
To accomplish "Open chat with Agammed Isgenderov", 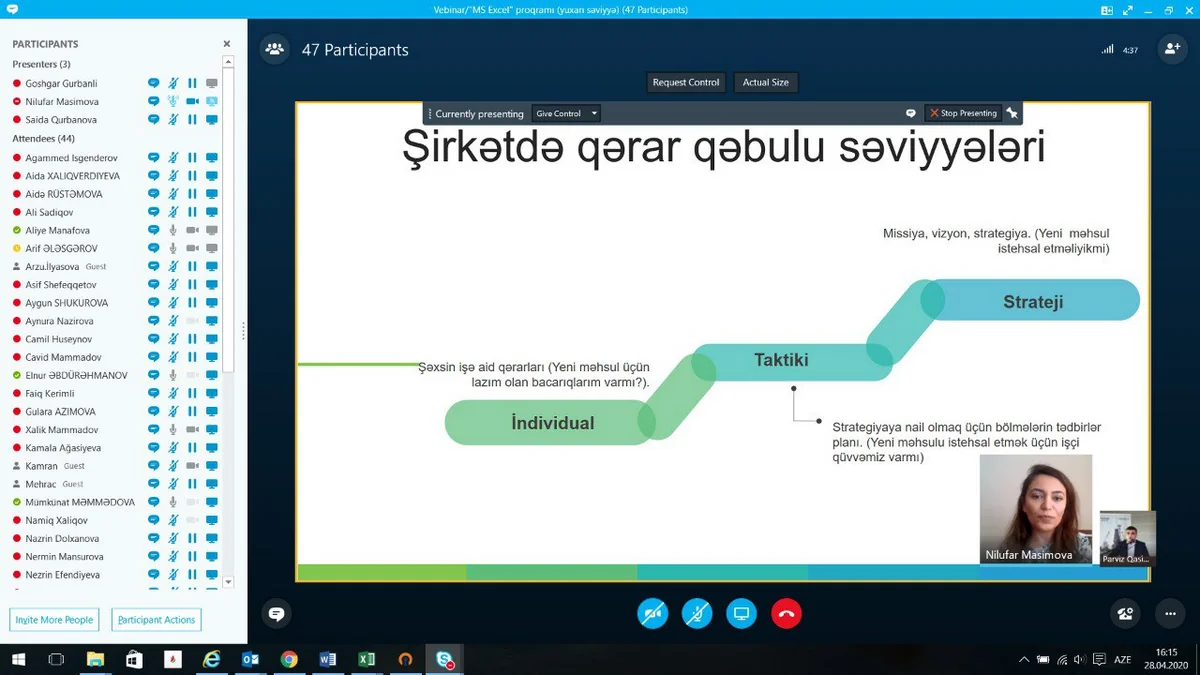I will click(x=153, y=158).
